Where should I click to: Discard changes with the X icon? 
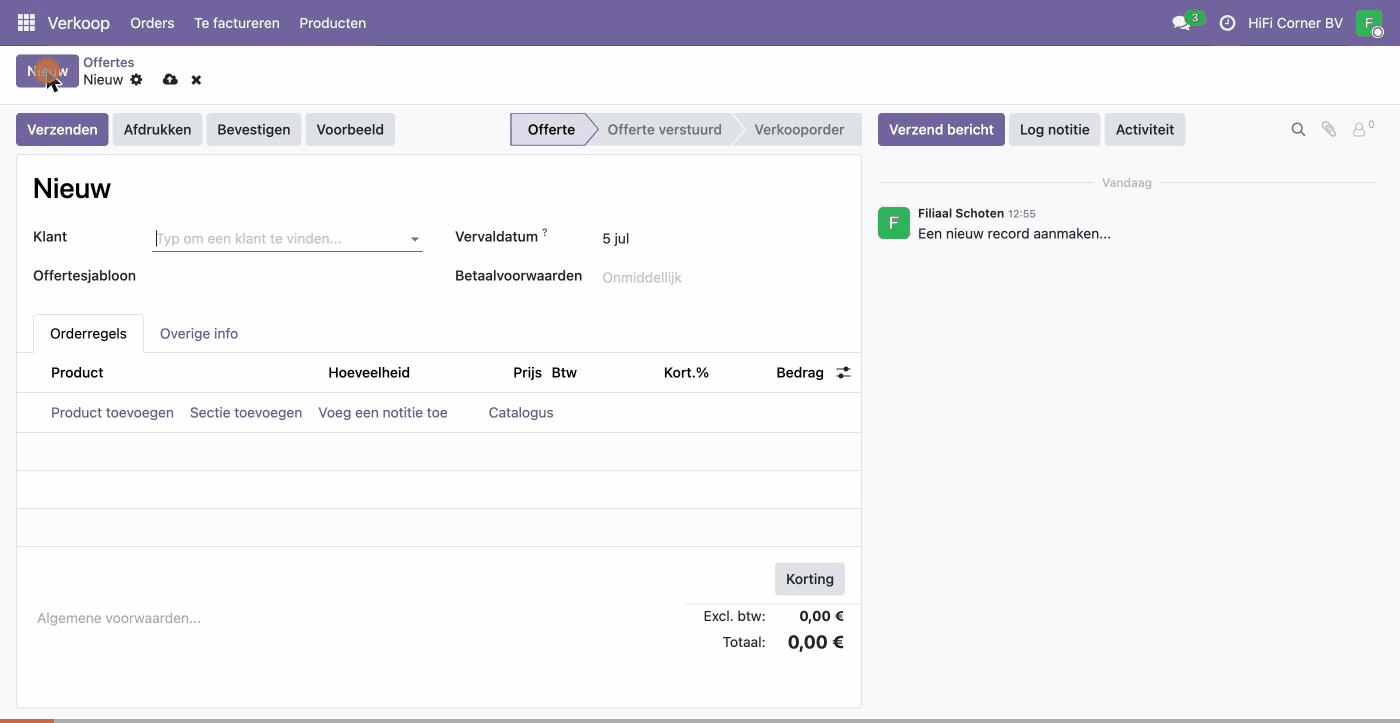click(x=196, y=80)
